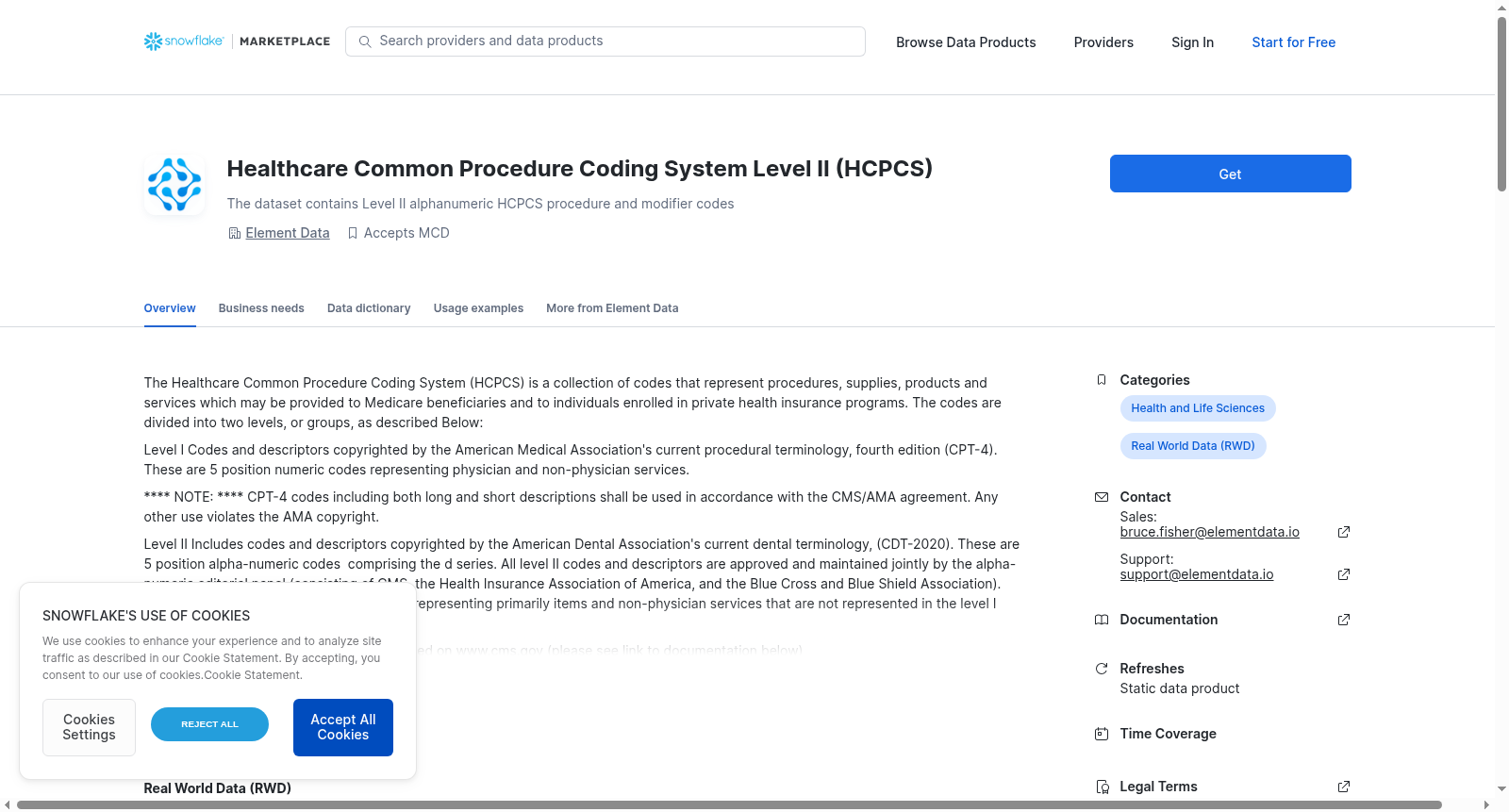Click the Categories bookmark icon
This screenshot has height=812, width=1509.
click(x=1102, y=380)
